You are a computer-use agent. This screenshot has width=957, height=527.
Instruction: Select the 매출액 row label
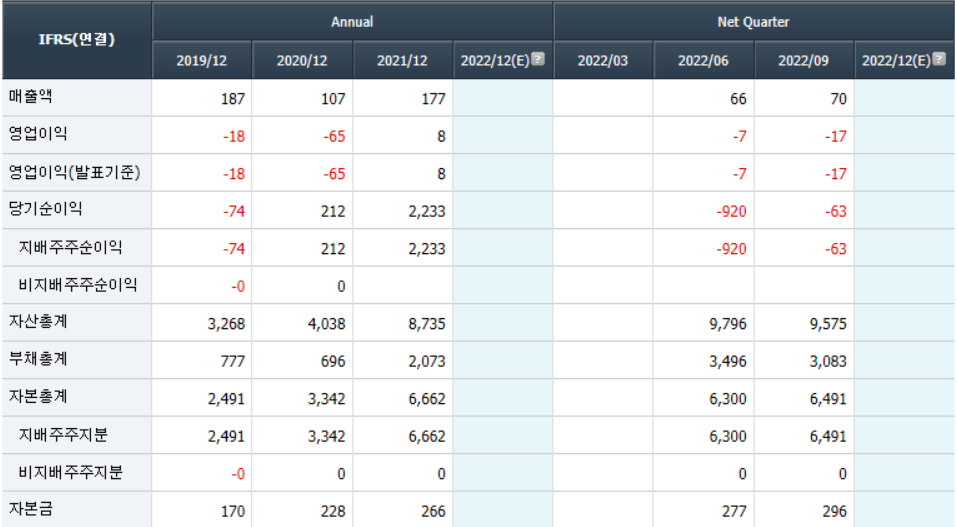pos(31,96)
